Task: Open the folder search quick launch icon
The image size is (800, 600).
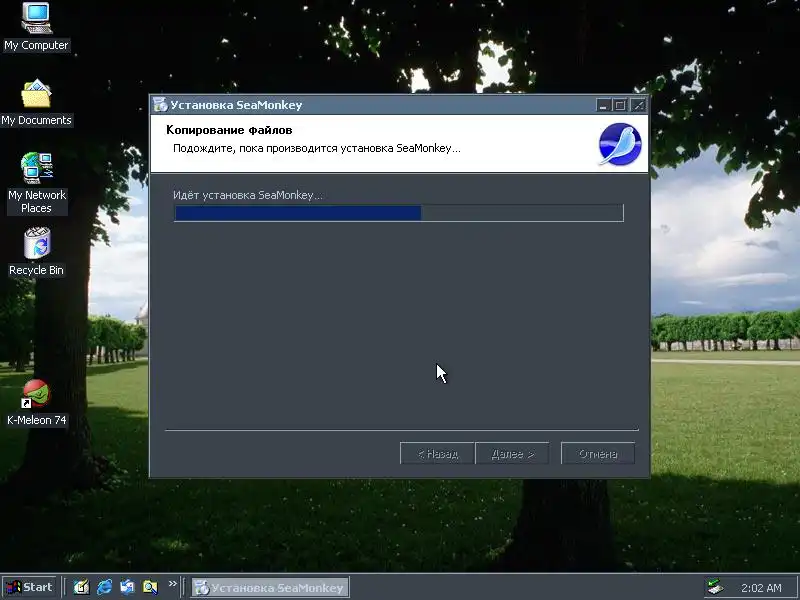Action: pyautogui.click(x=150, y=587)
